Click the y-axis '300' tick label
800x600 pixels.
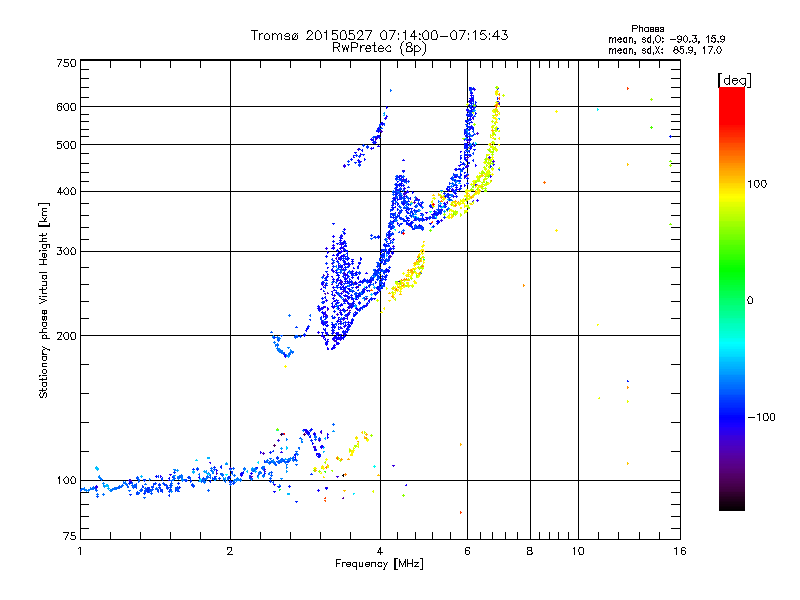[x=66, y=251]
